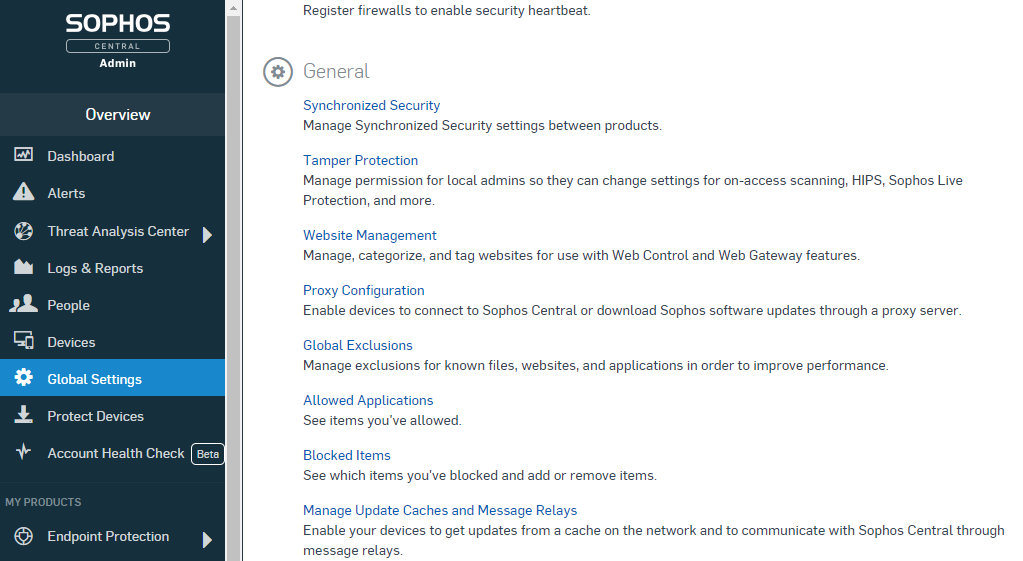Image resolution: width=1023 pixels, height=561 pixels.
Task: Open the Tamper Protection settings link
Action: click(x=360, y=160)
